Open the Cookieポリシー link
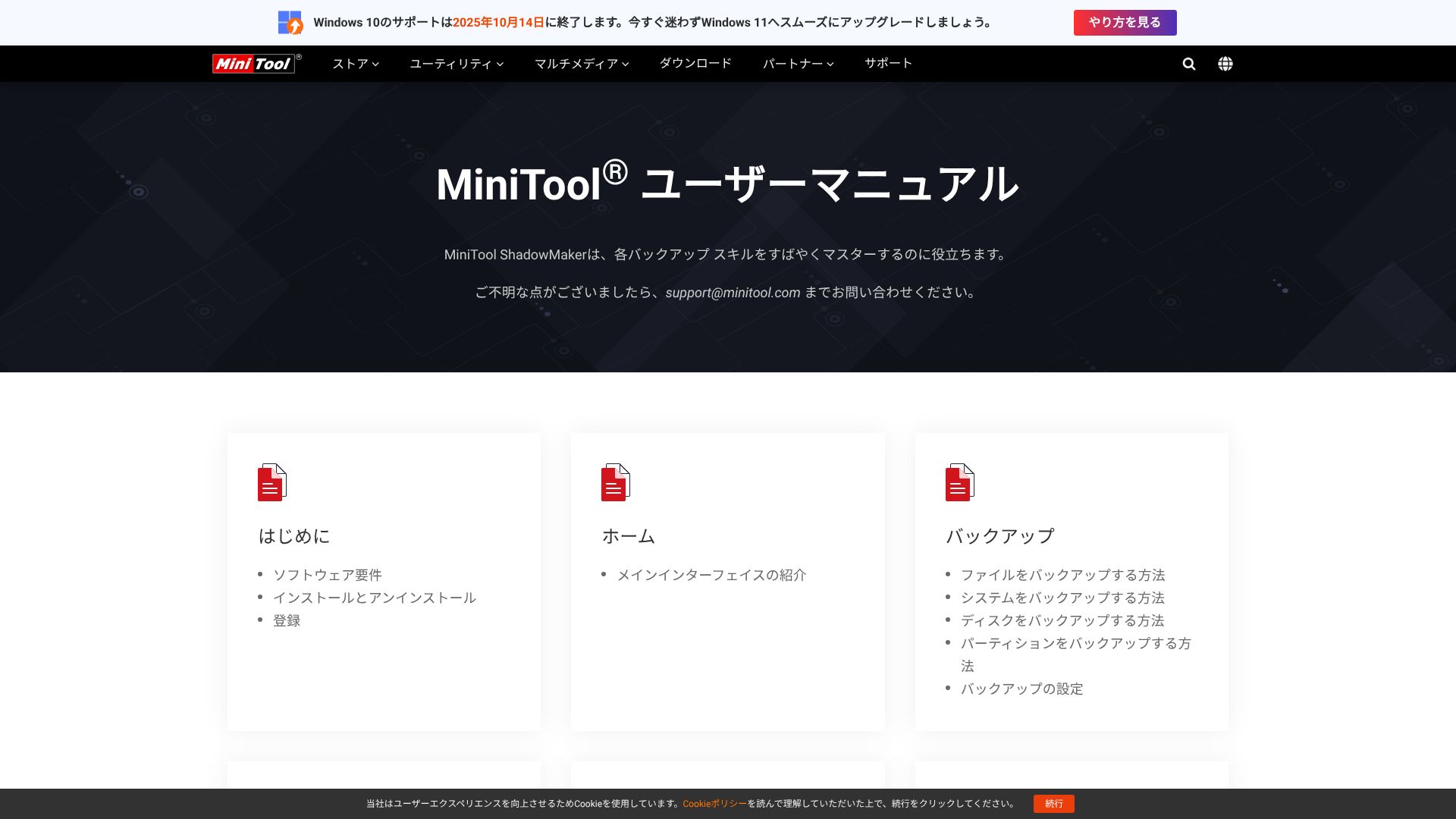 pos(715,804)
